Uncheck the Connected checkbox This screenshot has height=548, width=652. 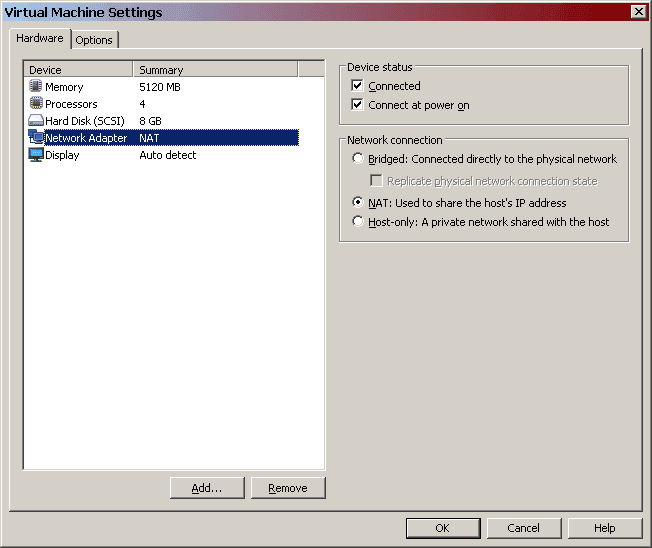358,86
